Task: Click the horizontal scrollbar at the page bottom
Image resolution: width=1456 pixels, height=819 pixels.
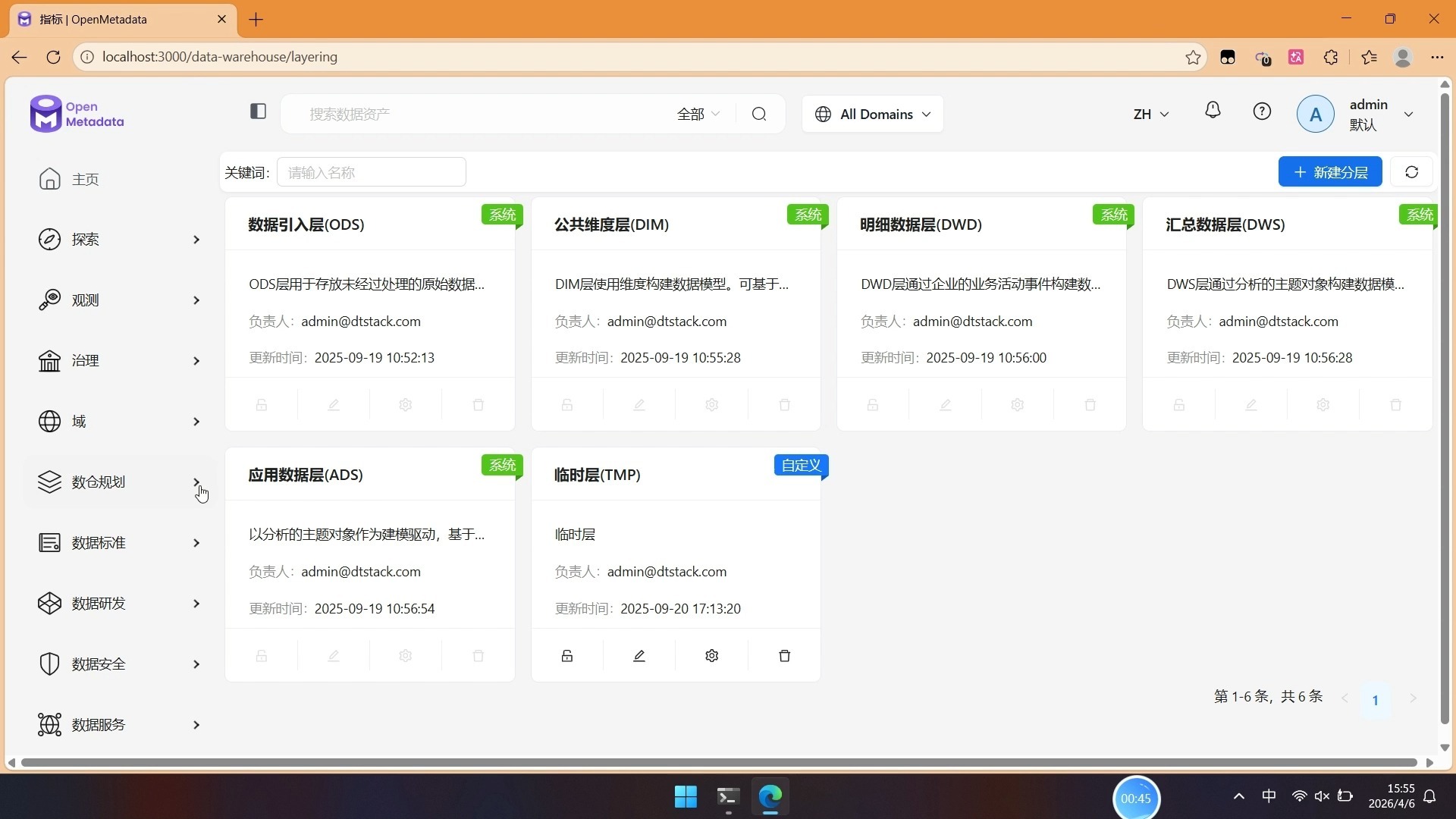Action: [x=719, y=762]
